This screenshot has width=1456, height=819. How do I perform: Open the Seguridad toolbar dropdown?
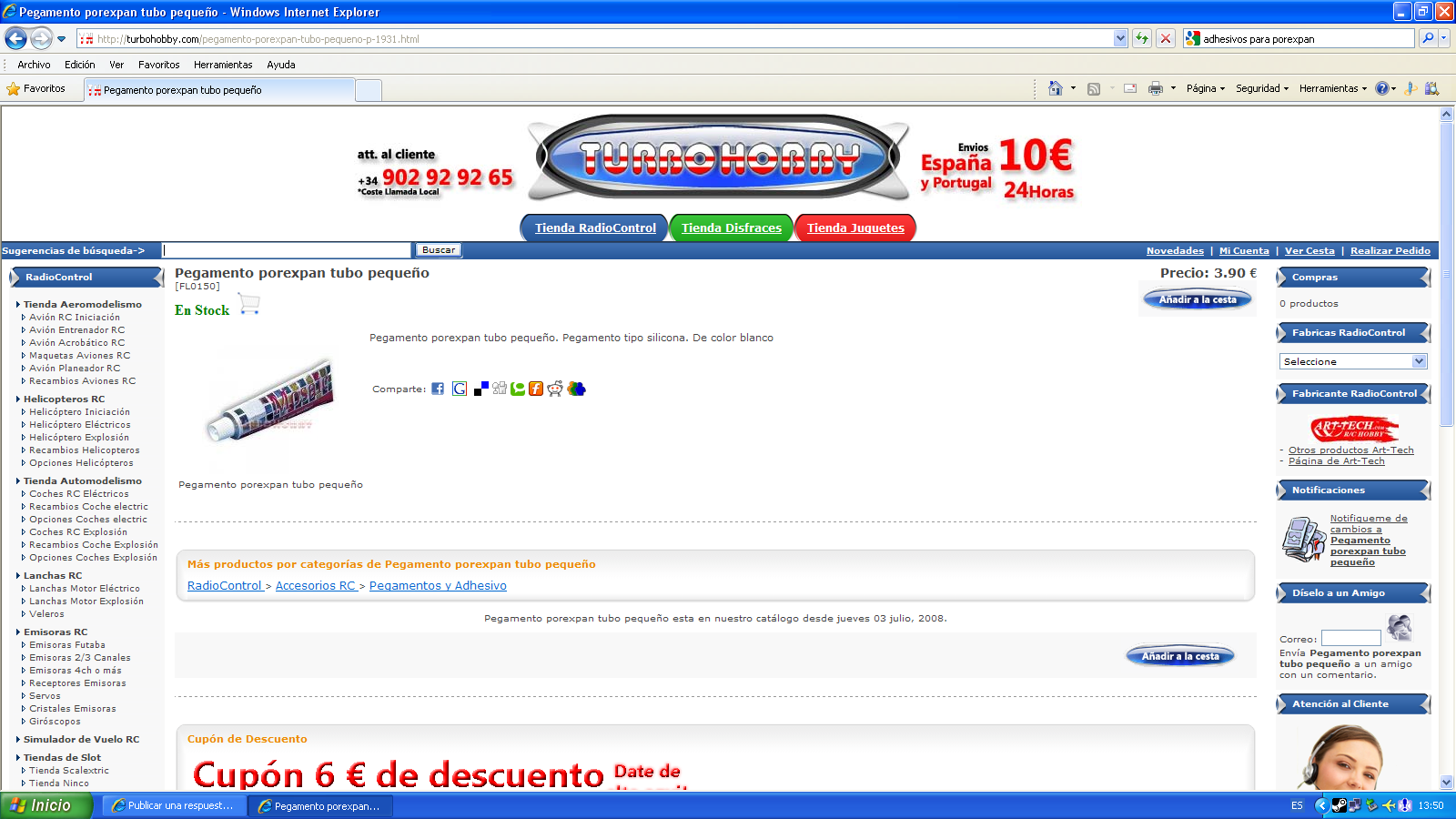1261,88
